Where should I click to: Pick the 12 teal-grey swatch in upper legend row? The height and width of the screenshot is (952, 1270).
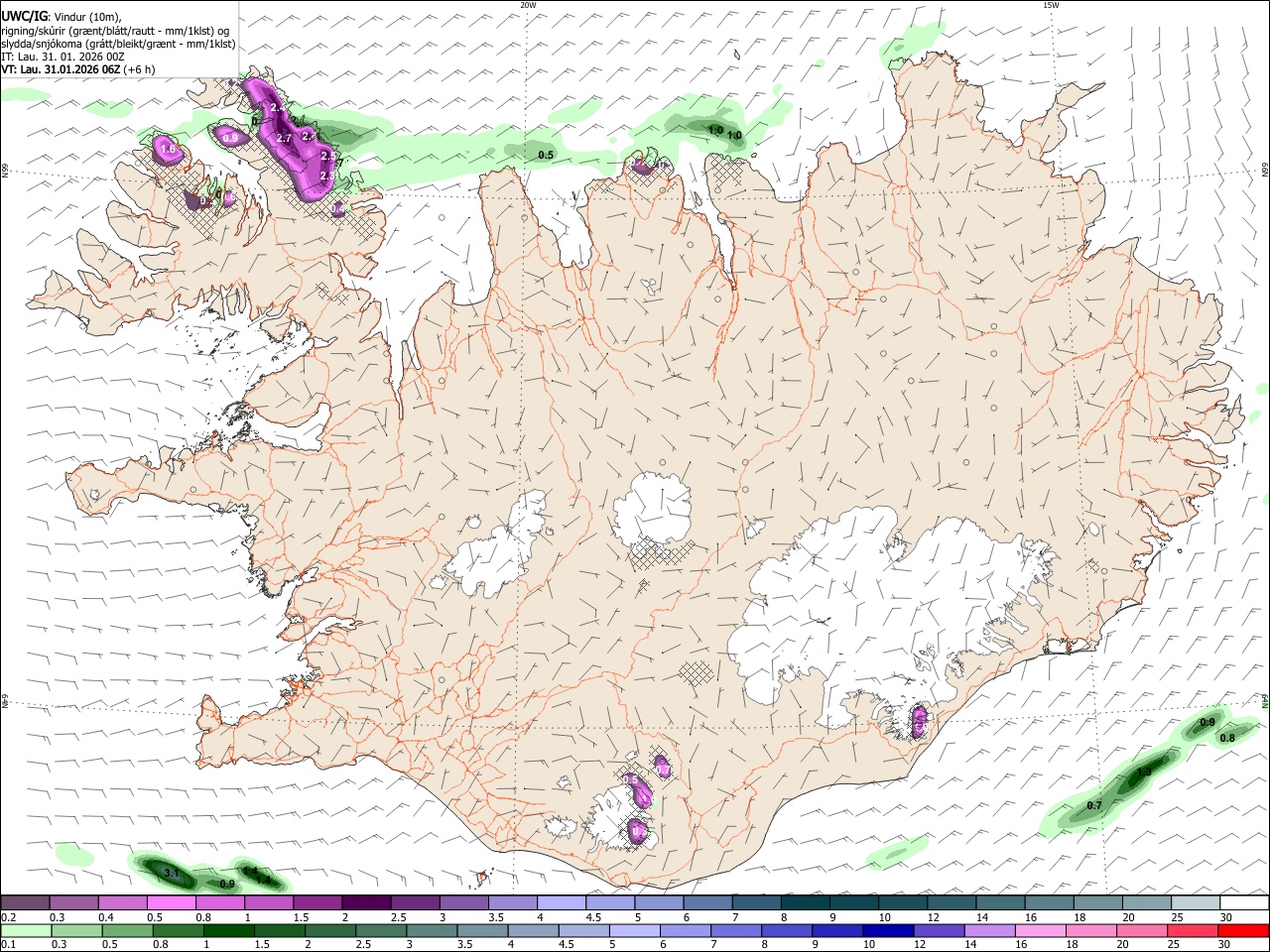pyautogui.click(x=952, y=903)
